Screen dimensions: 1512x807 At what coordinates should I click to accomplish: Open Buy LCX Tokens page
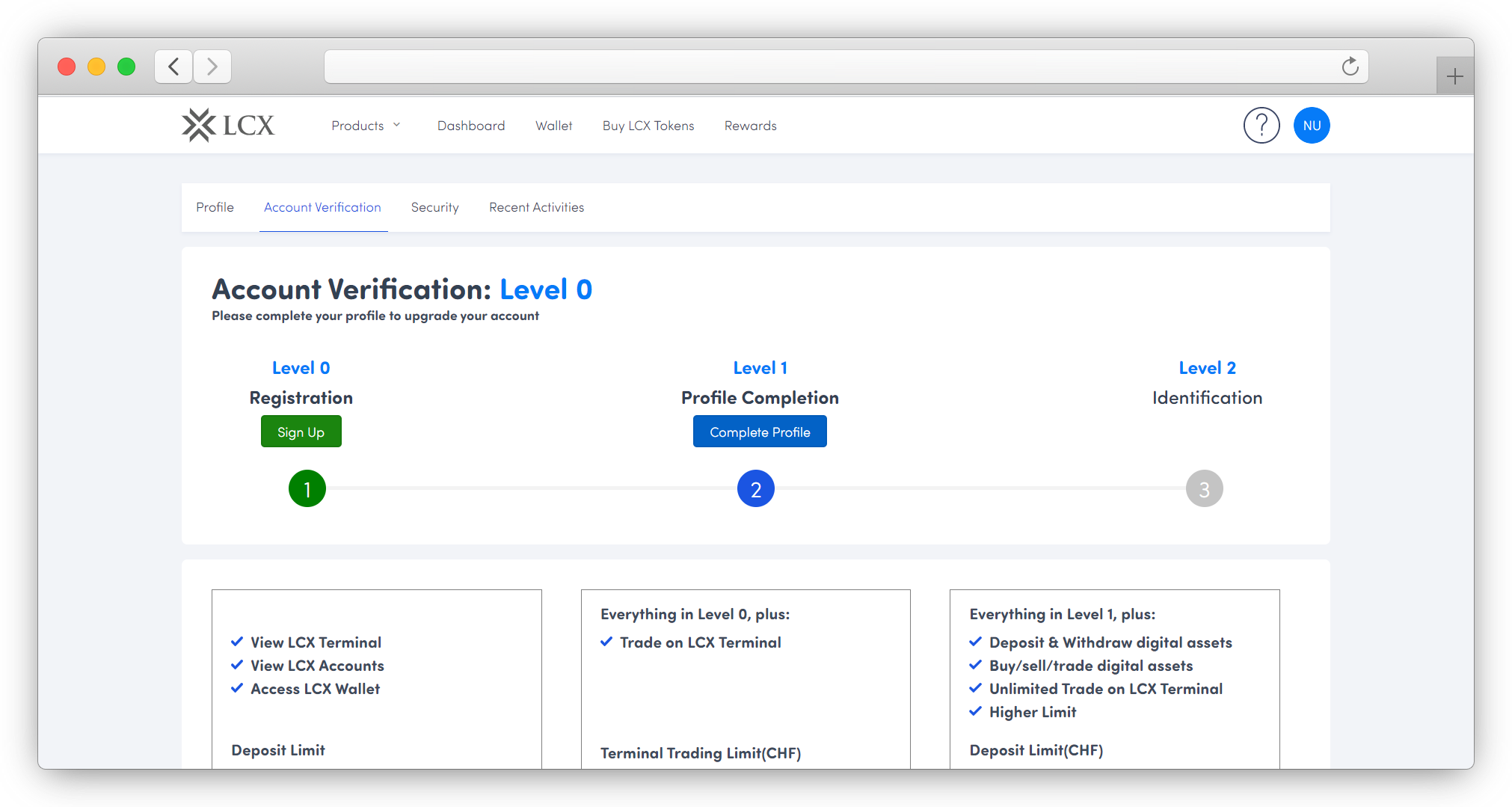click(x=648, y=126)
